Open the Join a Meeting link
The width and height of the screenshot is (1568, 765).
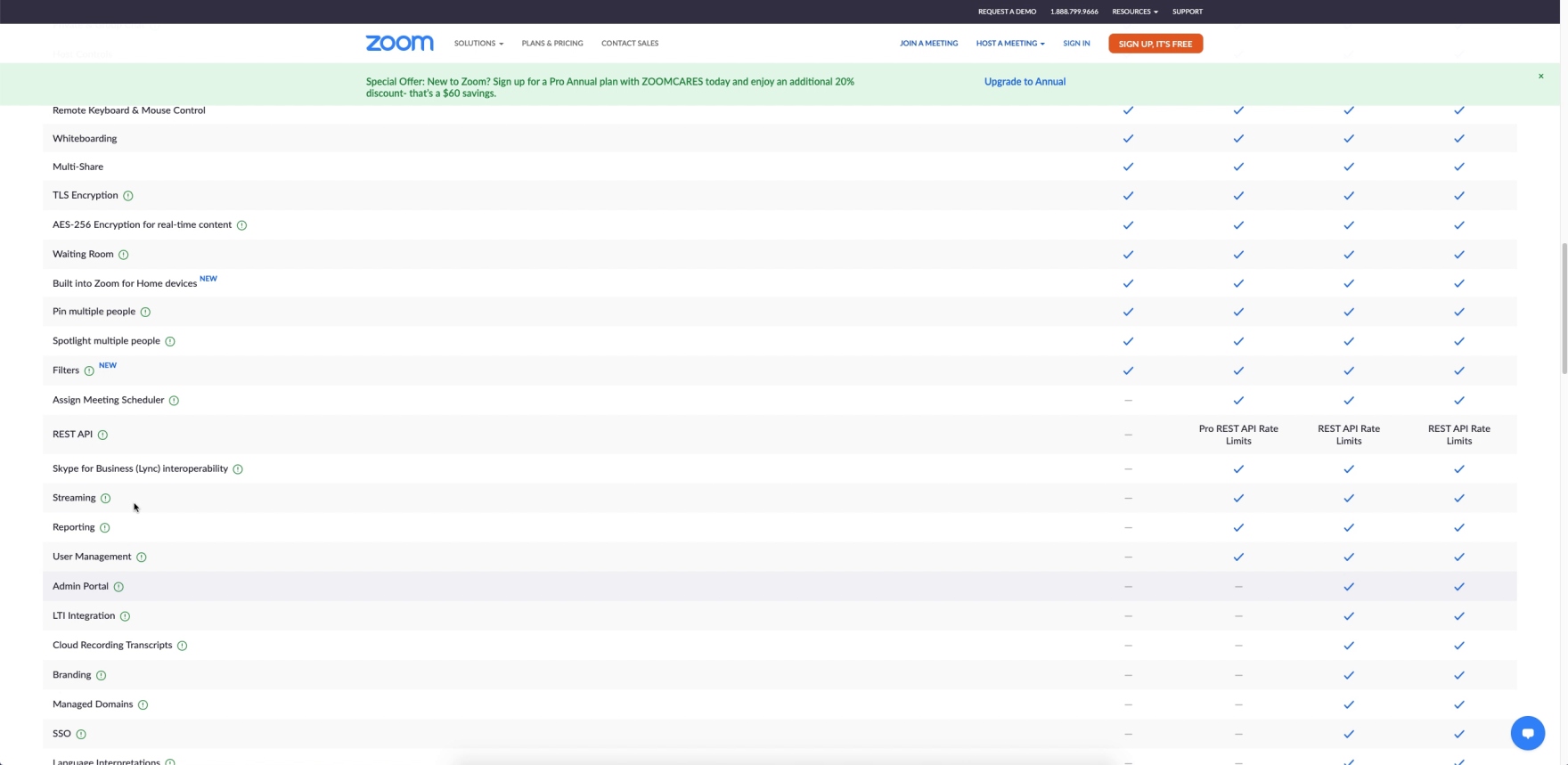(928, 44)
